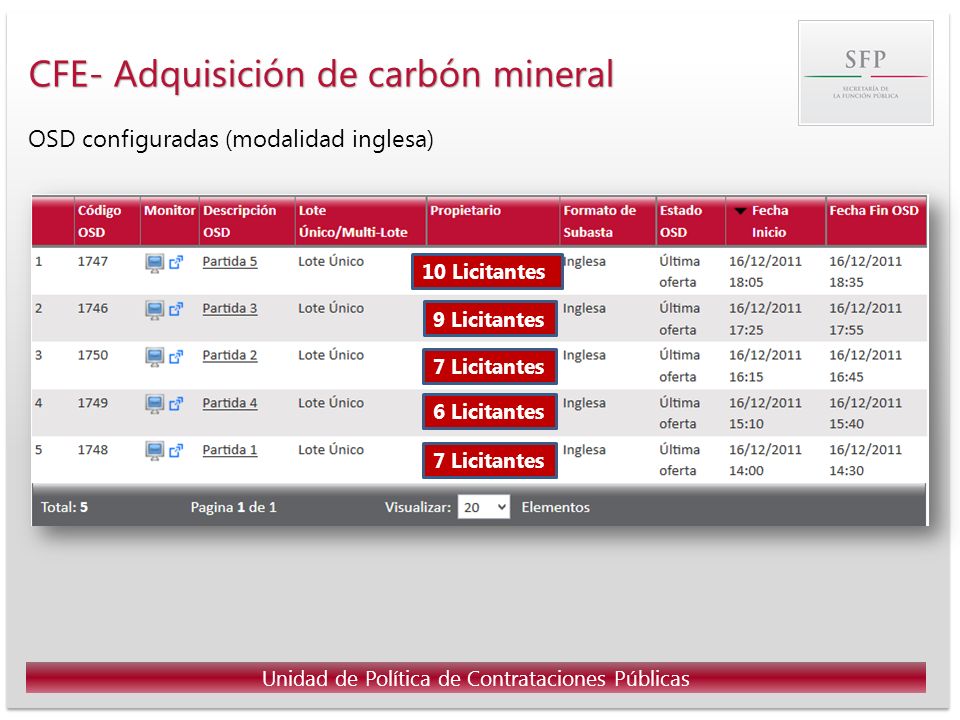Image resolution: width=960 pixels, height=720 pixels.
Task: Open the monitor icon for OSD 1746
Action: pyautogui.click(x=154, y=310)
